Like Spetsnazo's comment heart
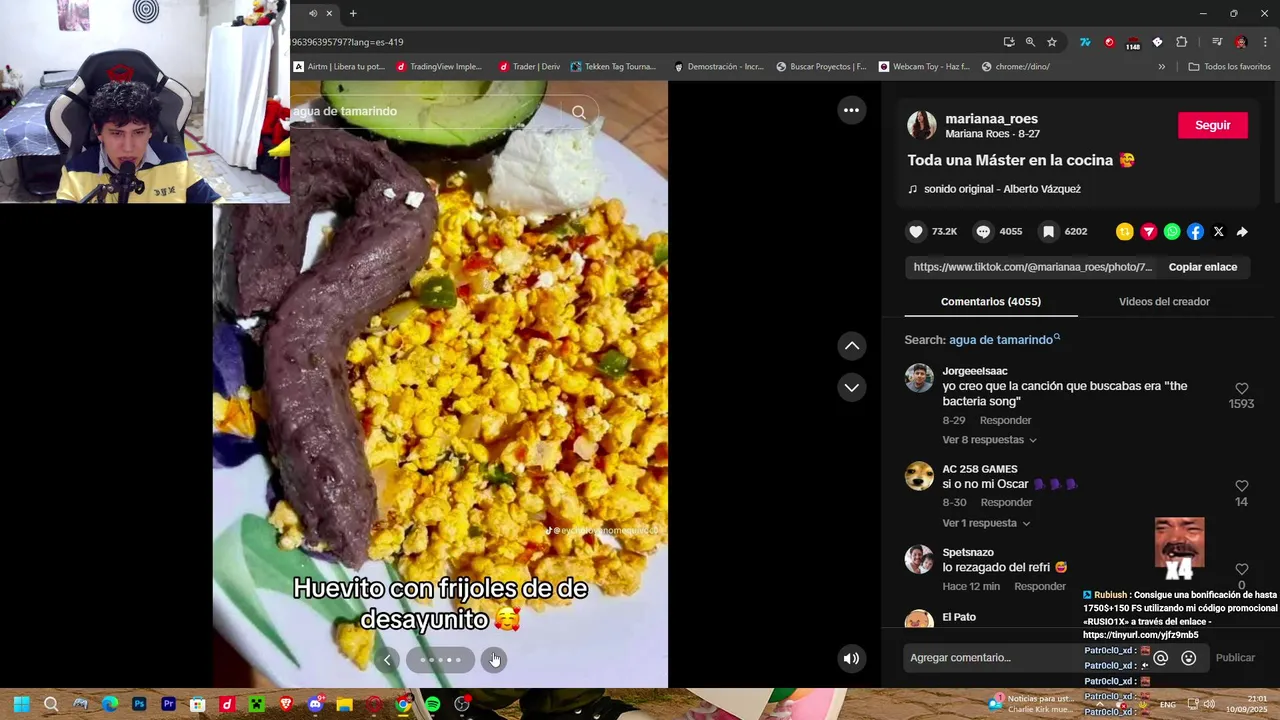This screenshot has height=720, width=1280. (x=1241, y=569)
